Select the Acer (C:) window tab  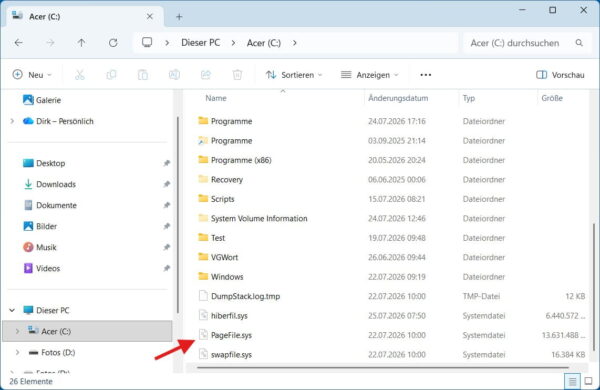coord(84,16)
